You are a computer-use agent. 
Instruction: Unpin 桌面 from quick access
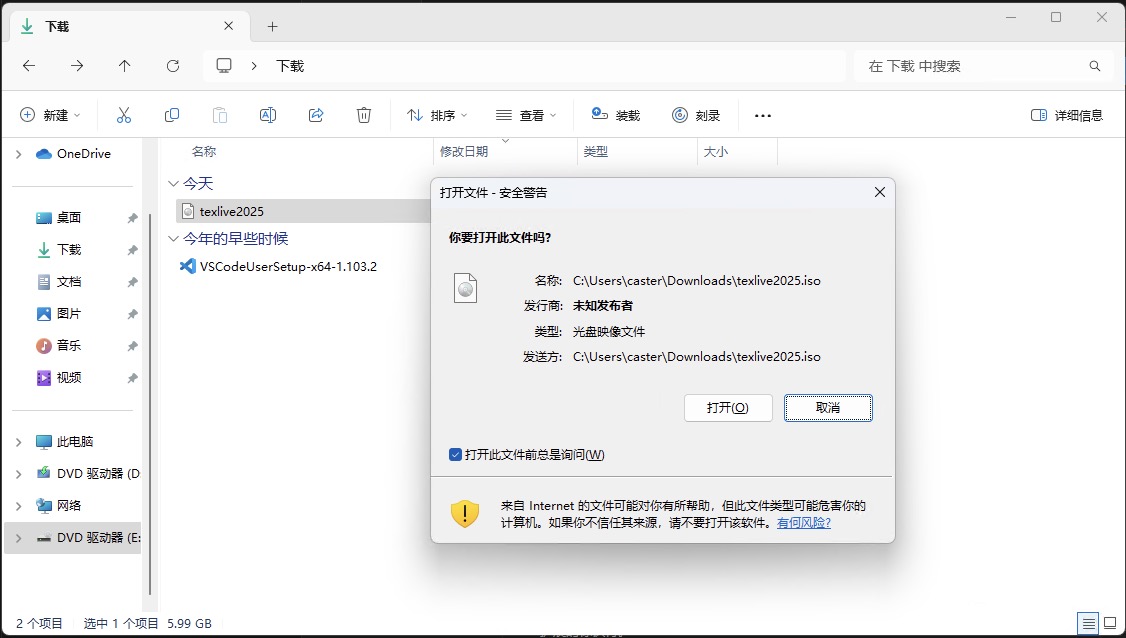[132, 218]
